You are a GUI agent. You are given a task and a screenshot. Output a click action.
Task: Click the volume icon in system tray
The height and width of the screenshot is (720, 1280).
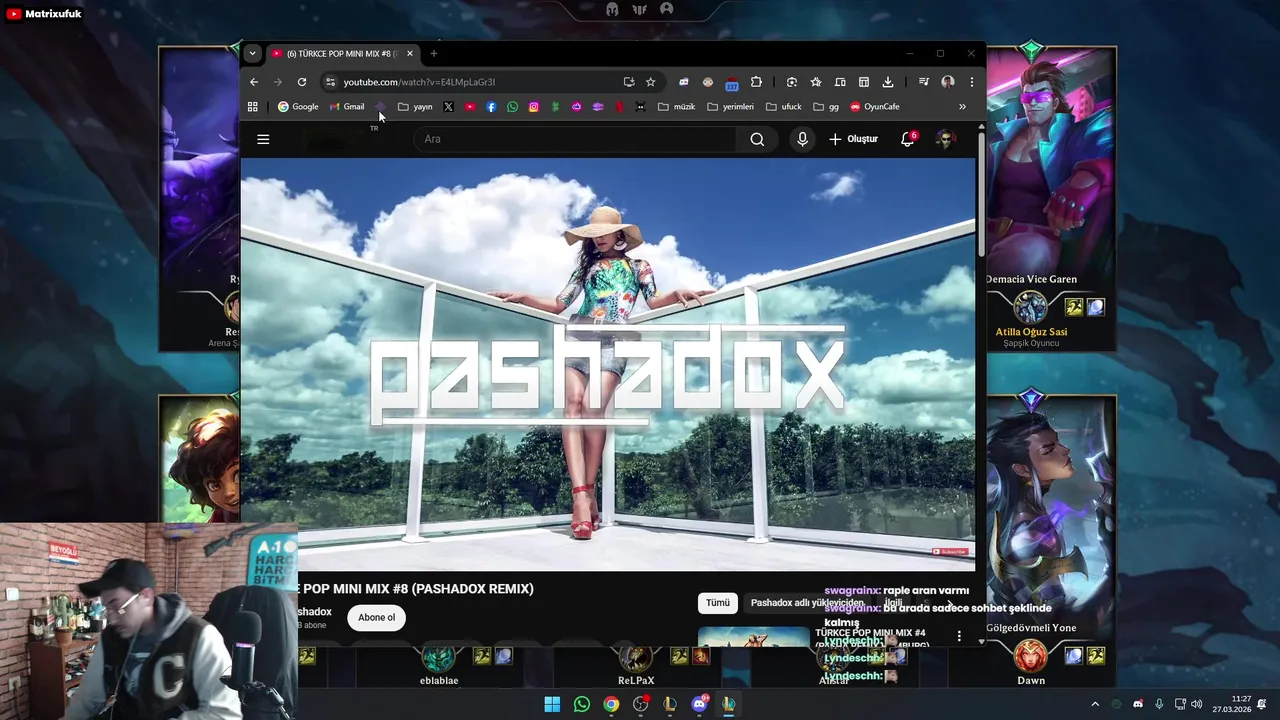(1197, 704)
